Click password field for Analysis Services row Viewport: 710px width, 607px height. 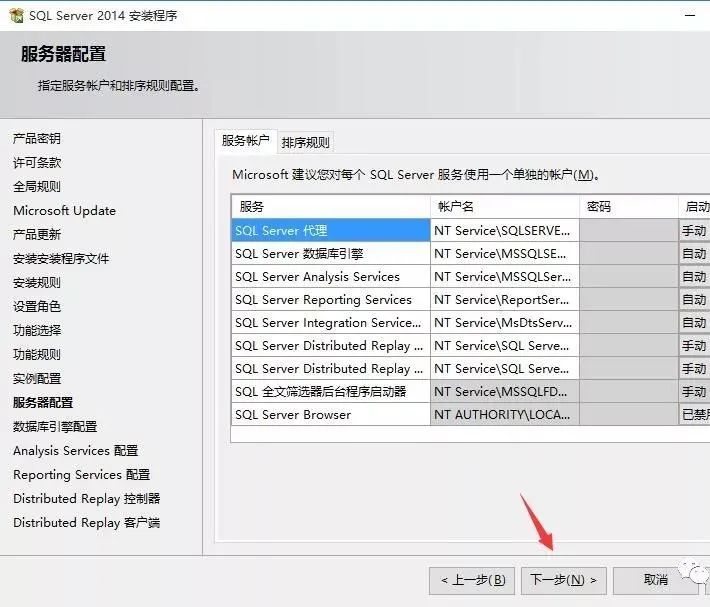(x=629, y=277)
